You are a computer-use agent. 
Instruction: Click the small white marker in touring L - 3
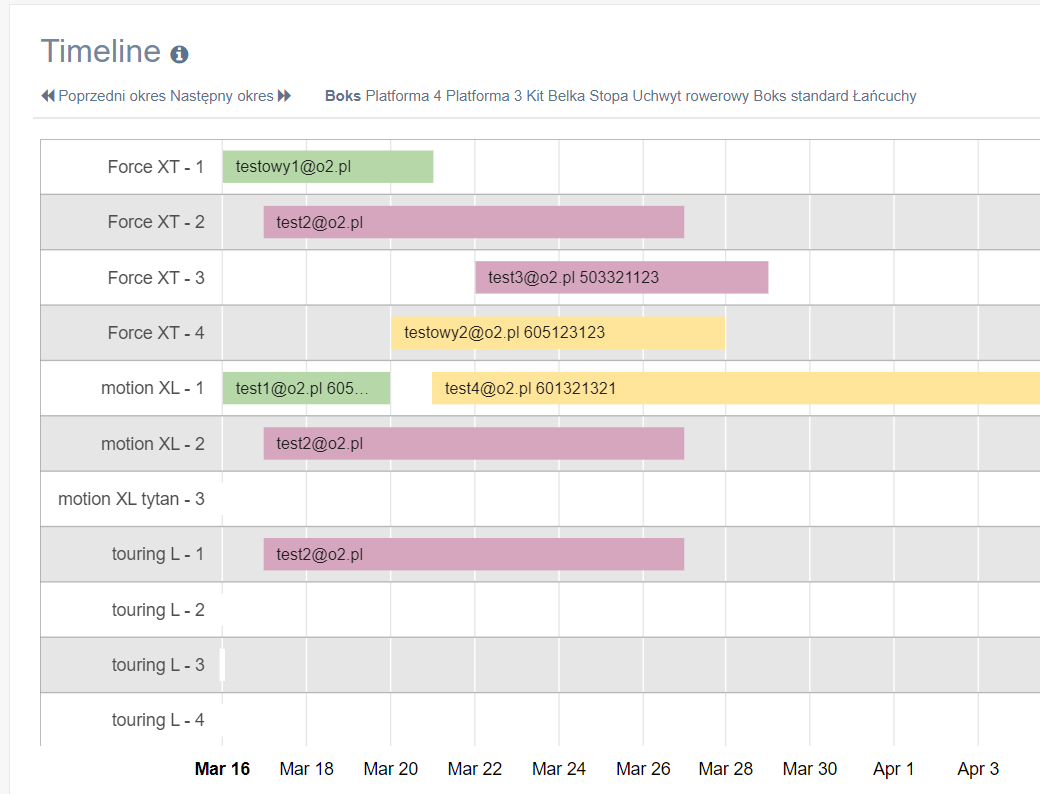[222, 665]
